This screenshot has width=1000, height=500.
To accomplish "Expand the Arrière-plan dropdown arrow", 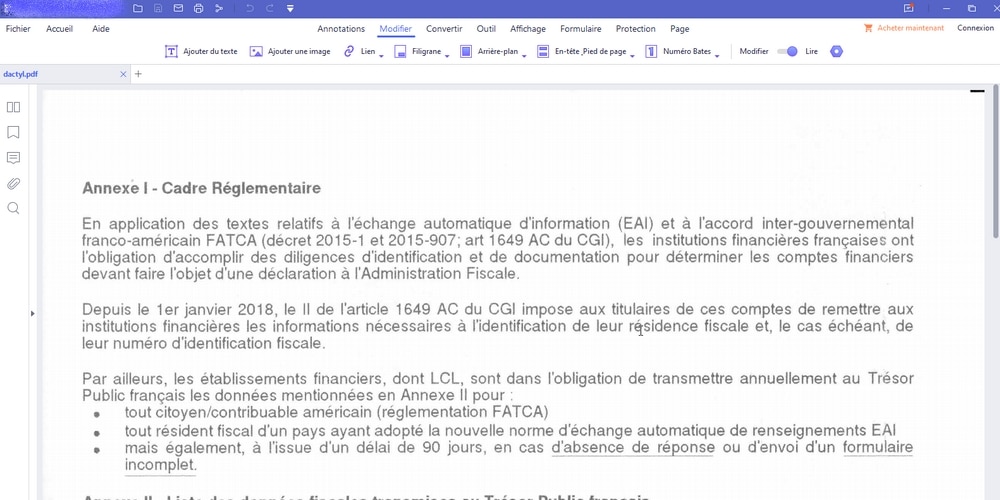I will pyautogui.click(x=524, y=56).
